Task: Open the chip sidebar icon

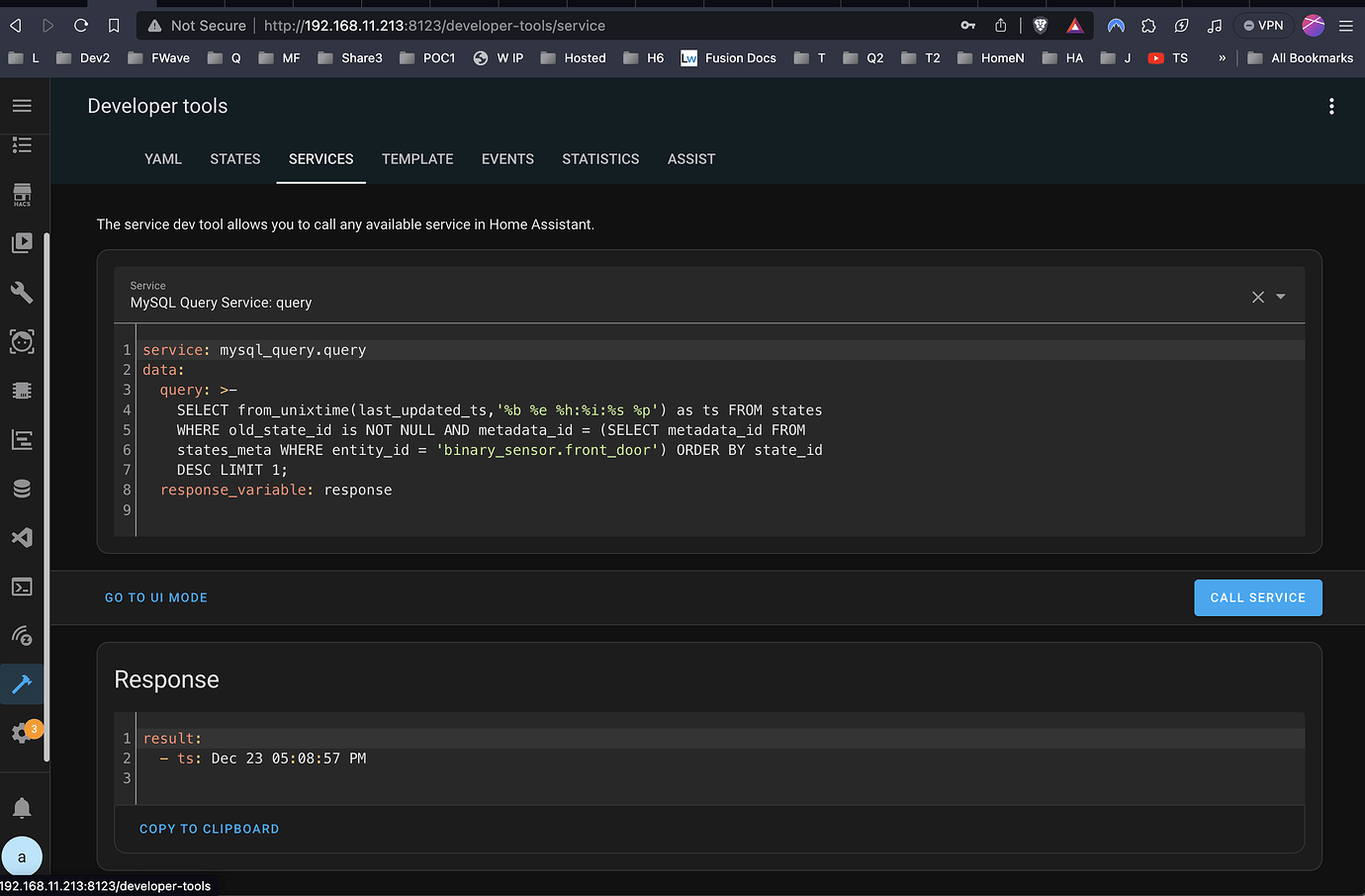Action: [22, 390]
